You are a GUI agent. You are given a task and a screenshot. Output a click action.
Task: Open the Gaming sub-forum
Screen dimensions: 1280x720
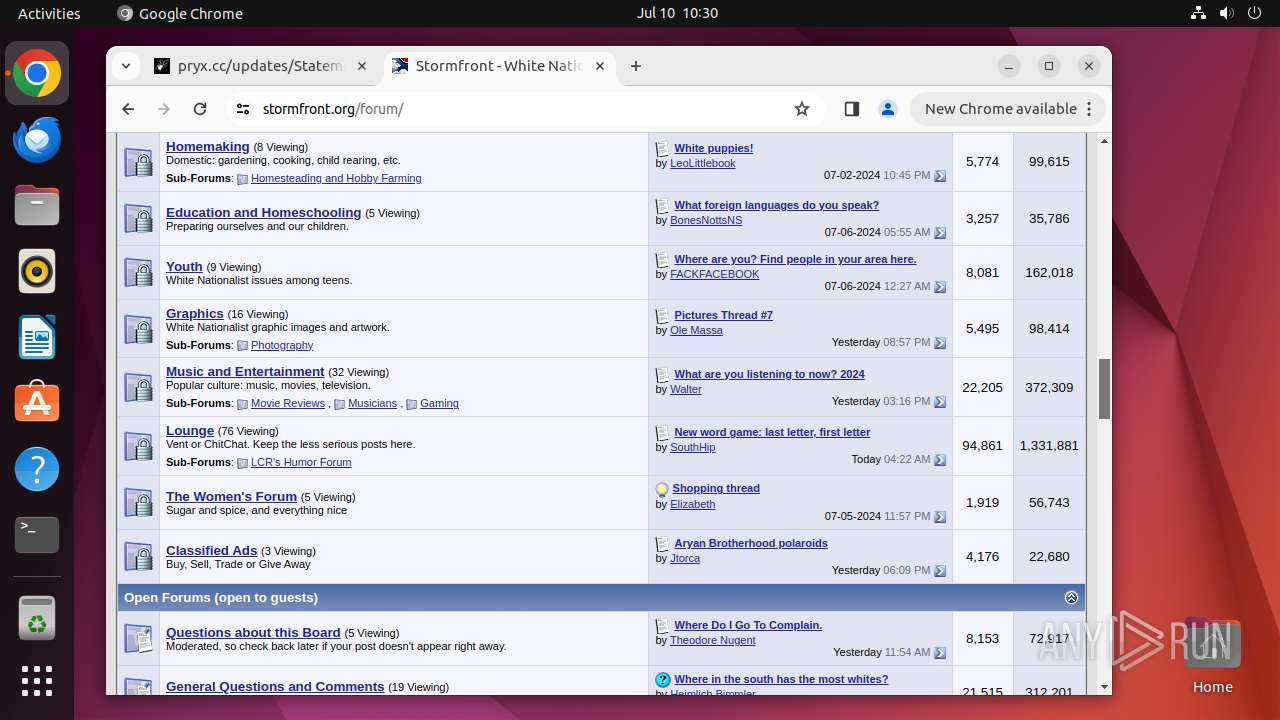pos(439,403)
